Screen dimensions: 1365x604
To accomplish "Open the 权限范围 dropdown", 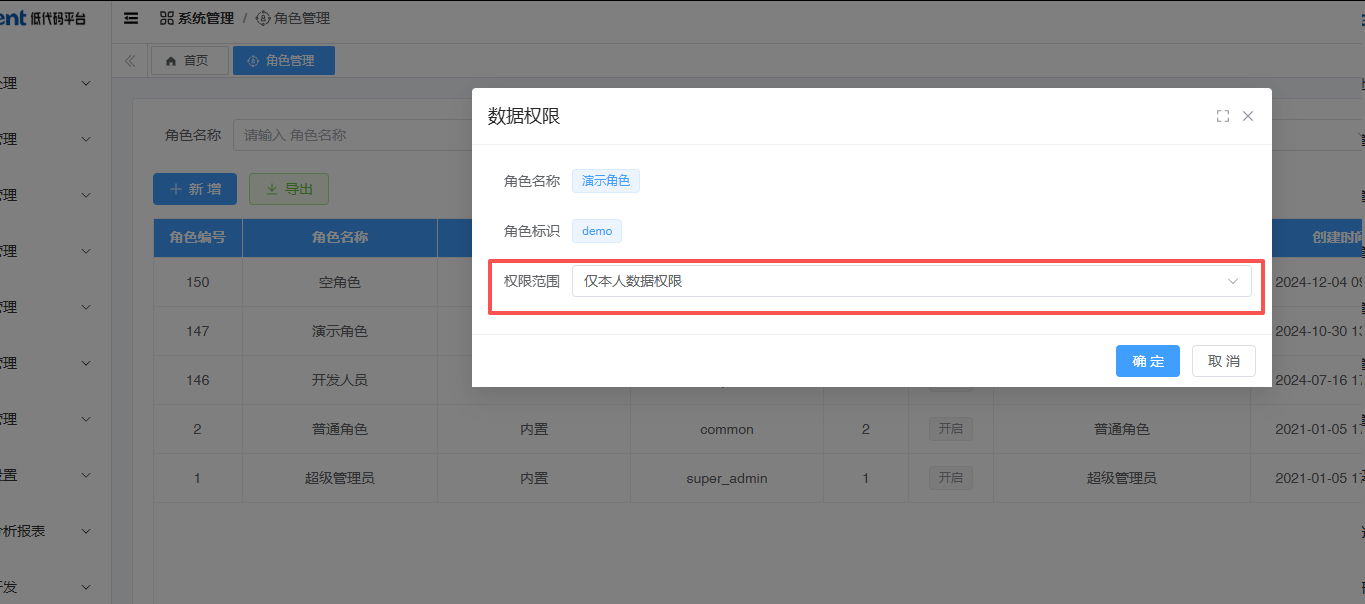I will click(x=911, y=281).
